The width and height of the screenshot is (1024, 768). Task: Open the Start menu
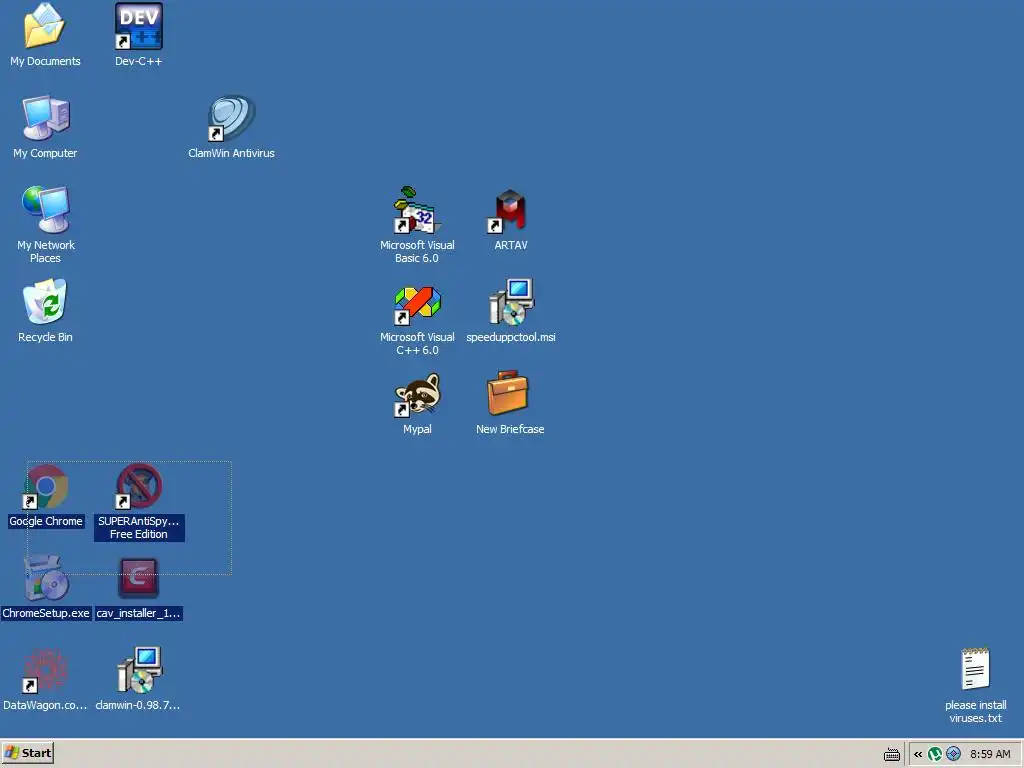point(27,753)
